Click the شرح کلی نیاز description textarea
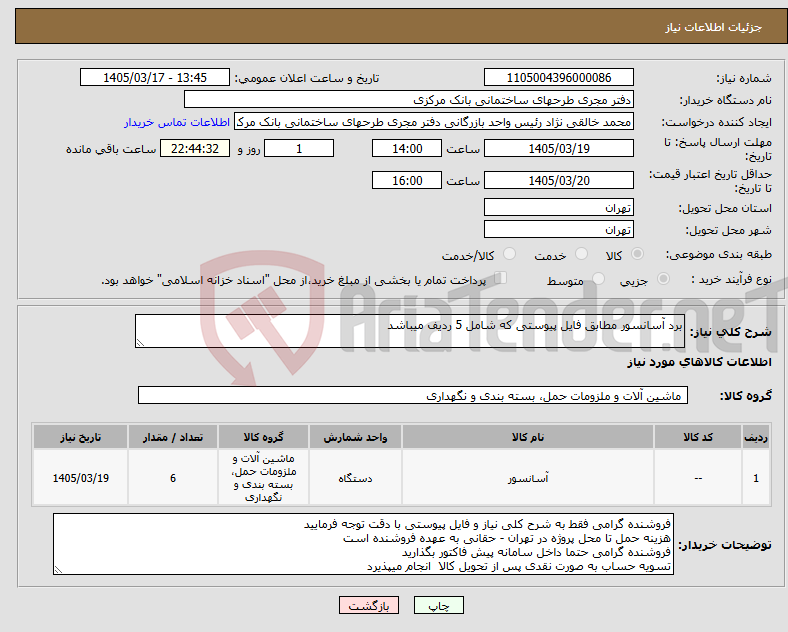The image size is (788, 632). pos(410,331)
